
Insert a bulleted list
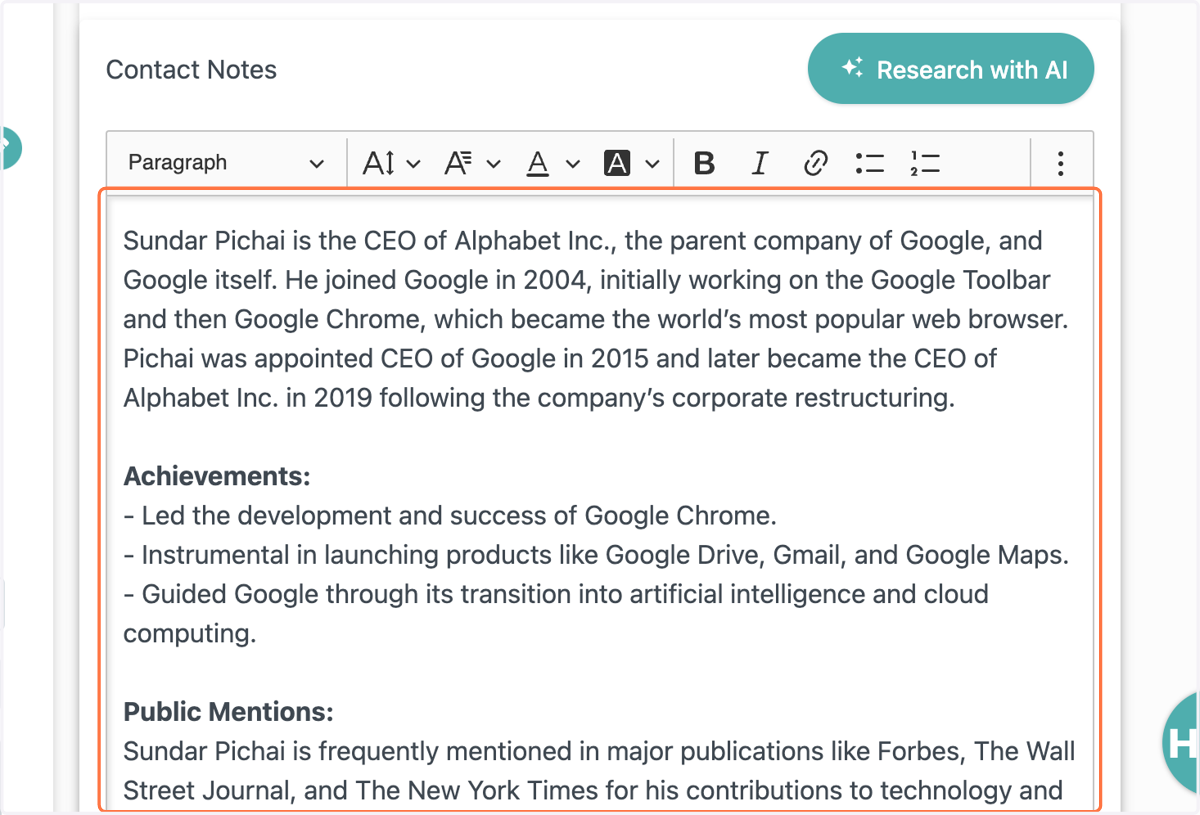870,162
